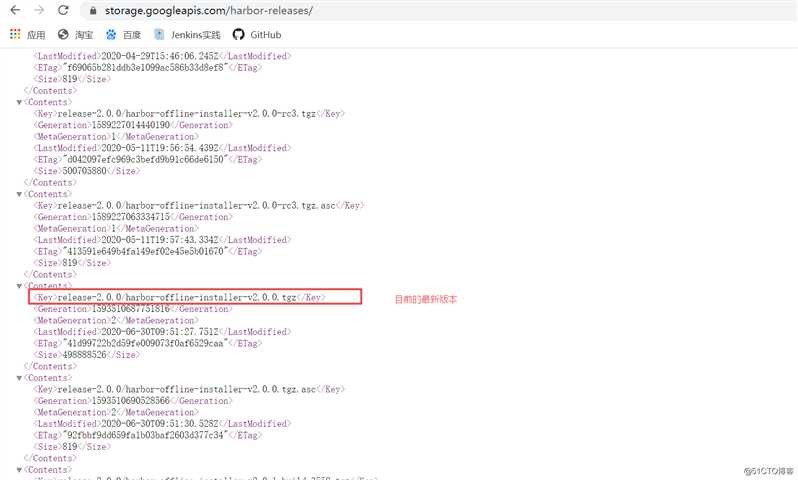Select Generation value 1593510687751816

click(x=131, y=309)
